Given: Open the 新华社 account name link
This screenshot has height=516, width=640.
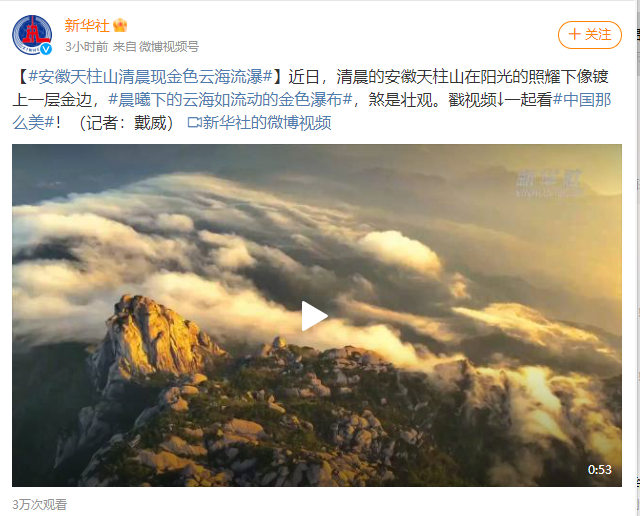Looking at the screenshot, I should (x=87, y=26).
